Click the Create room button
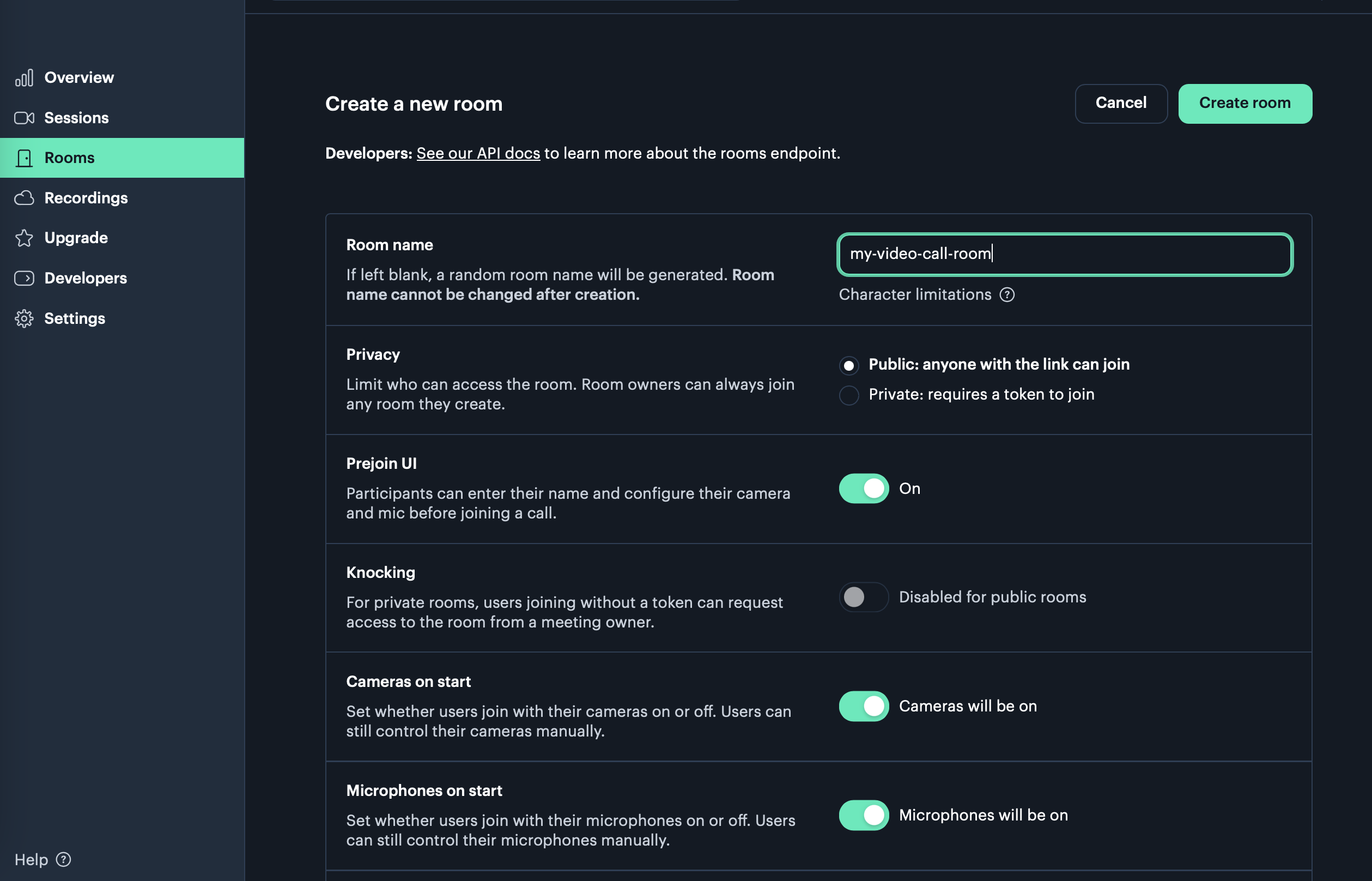This screenshot has width=1372, height=881. (1244, 104)
